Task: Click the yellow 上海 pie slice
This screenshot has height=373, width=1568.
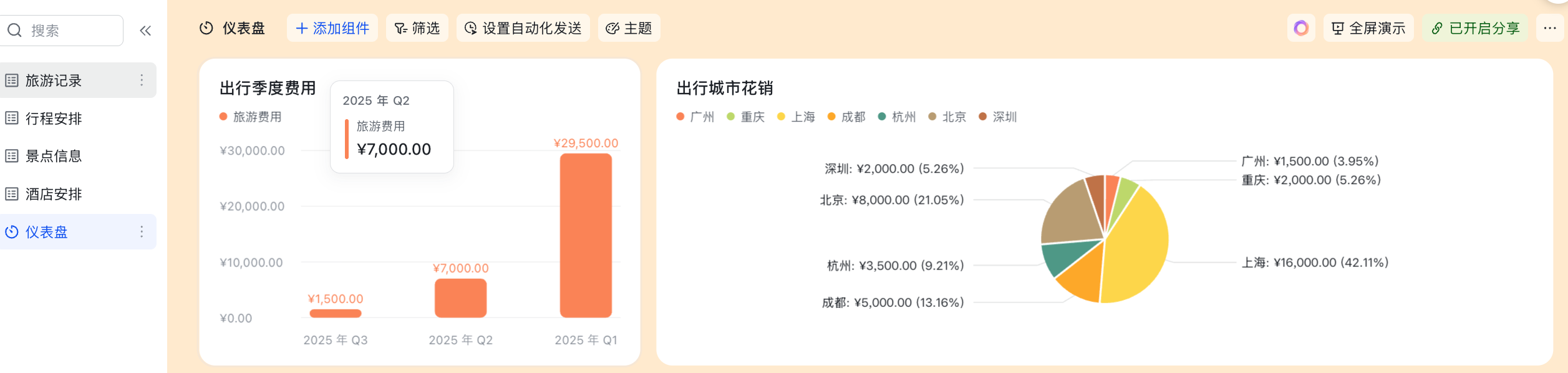Action: point(1135,249)
